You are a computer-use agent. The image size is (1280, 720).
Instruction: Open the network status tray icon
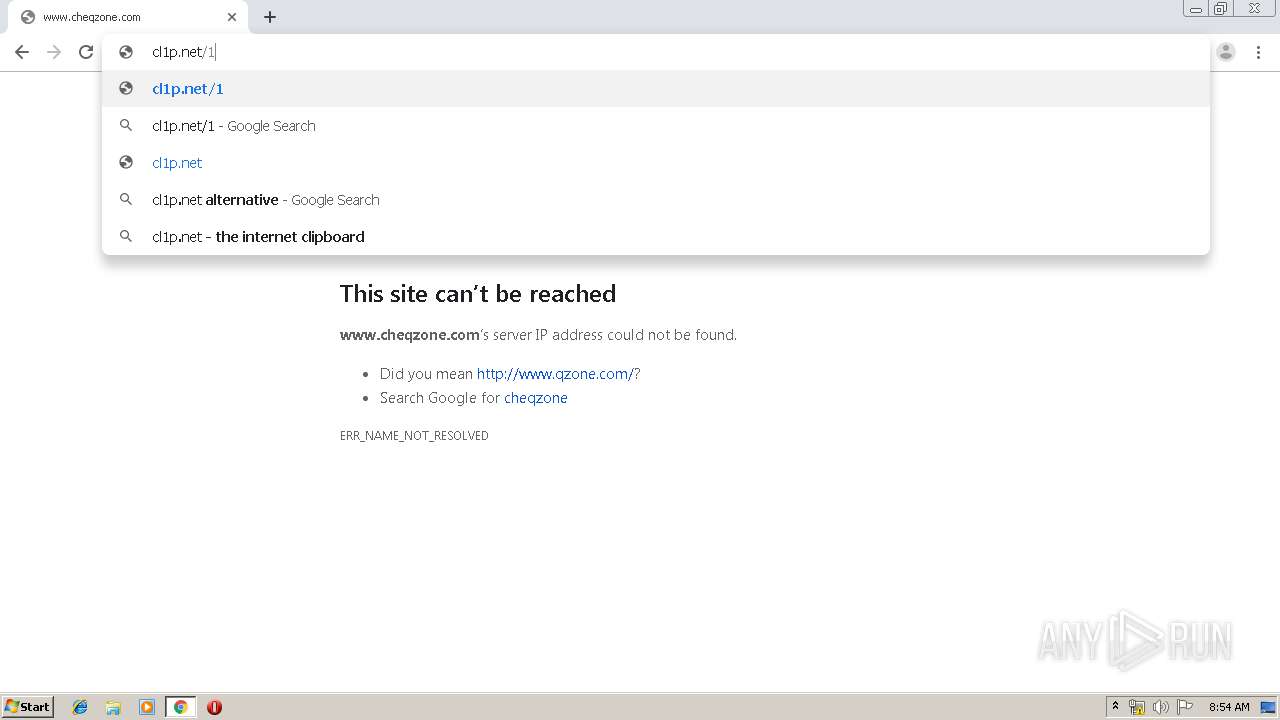click(1137, 707)
